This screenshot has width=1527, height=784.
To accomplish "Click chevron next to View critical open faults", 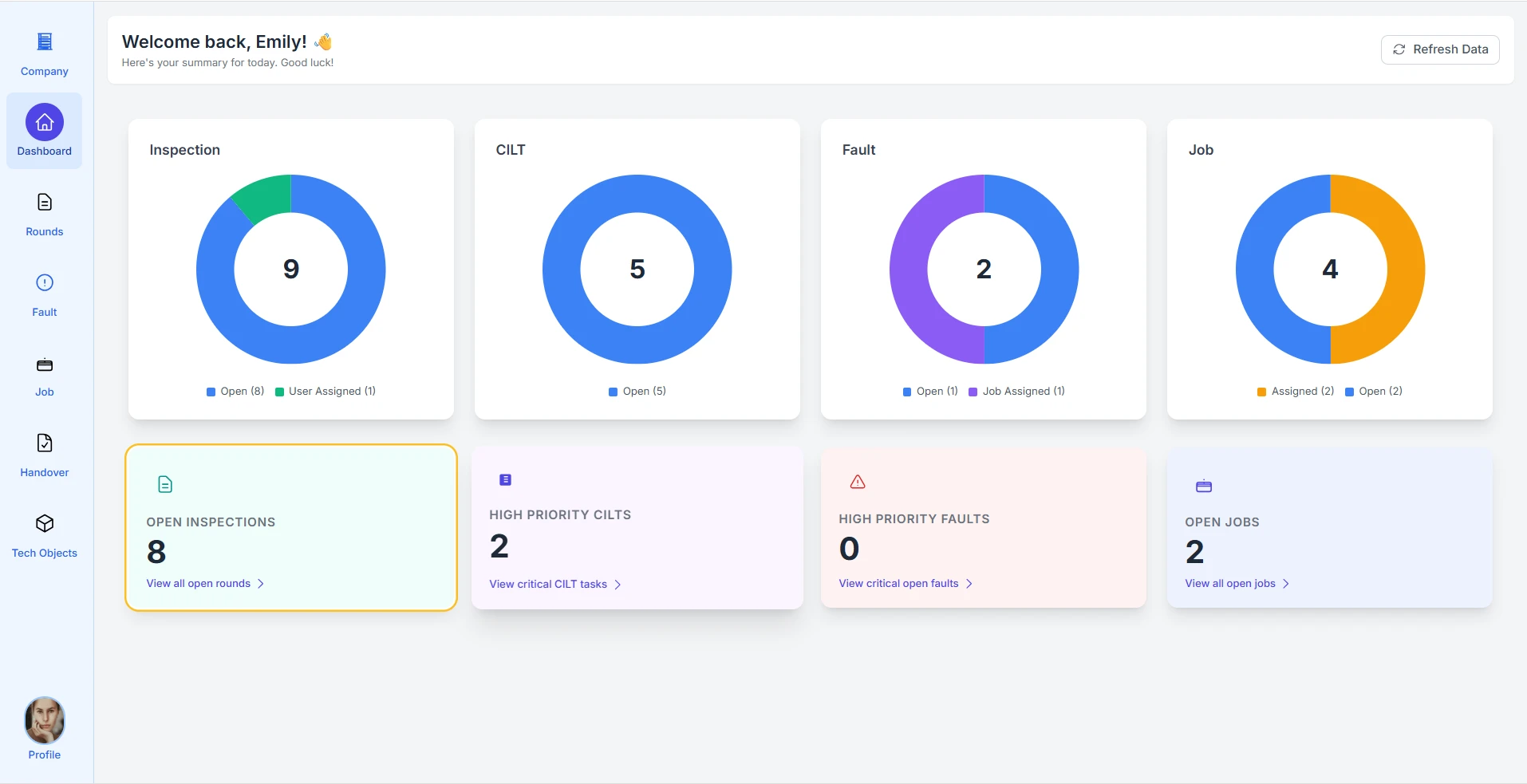I will click(969, 584).
